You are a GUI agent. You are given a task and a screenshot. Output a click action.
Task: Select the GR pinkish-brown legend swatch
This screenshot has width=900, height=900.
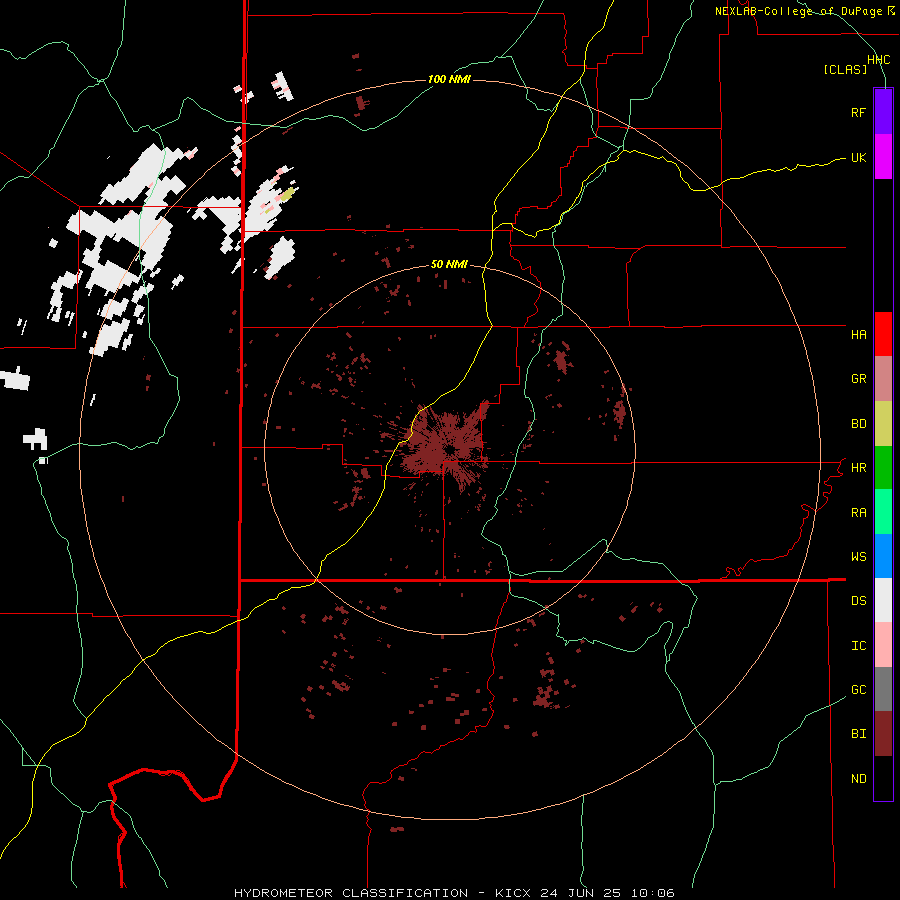(883, 379)
